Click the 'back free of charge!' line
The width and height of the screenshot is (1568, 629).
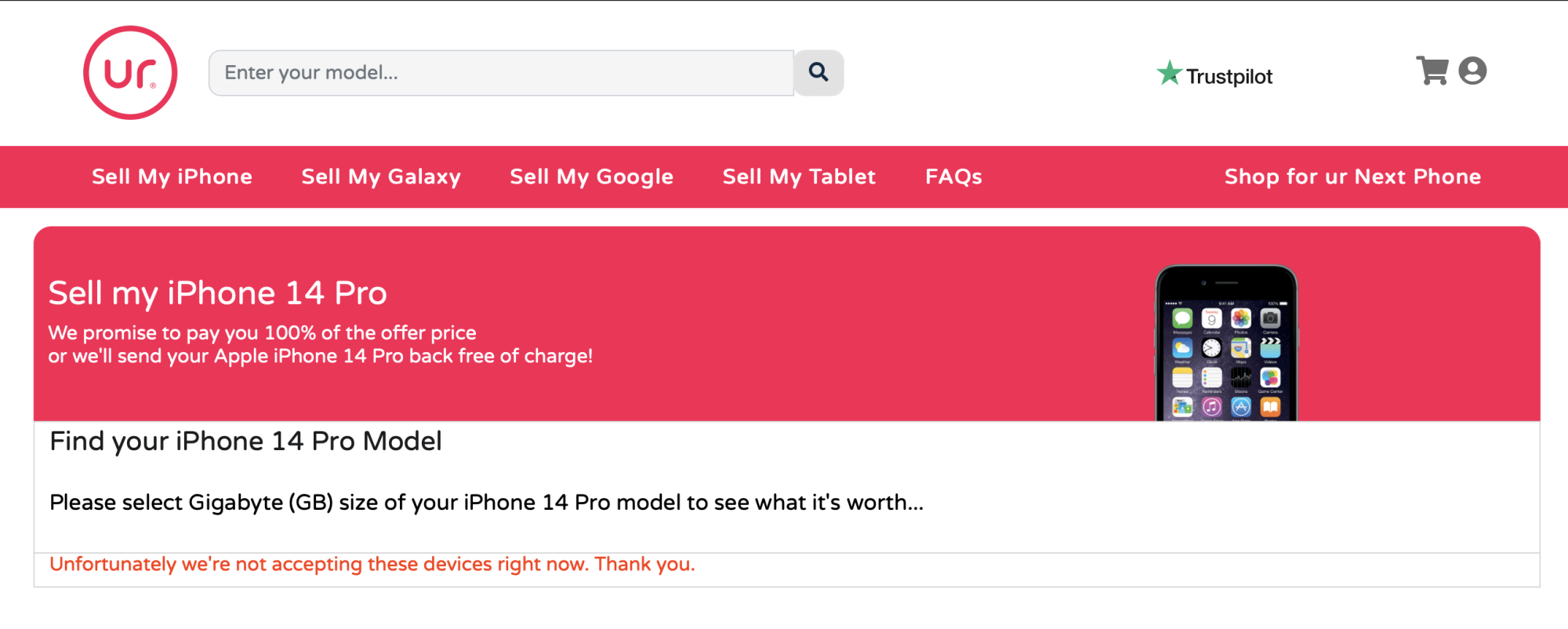[x=320, y=356]
